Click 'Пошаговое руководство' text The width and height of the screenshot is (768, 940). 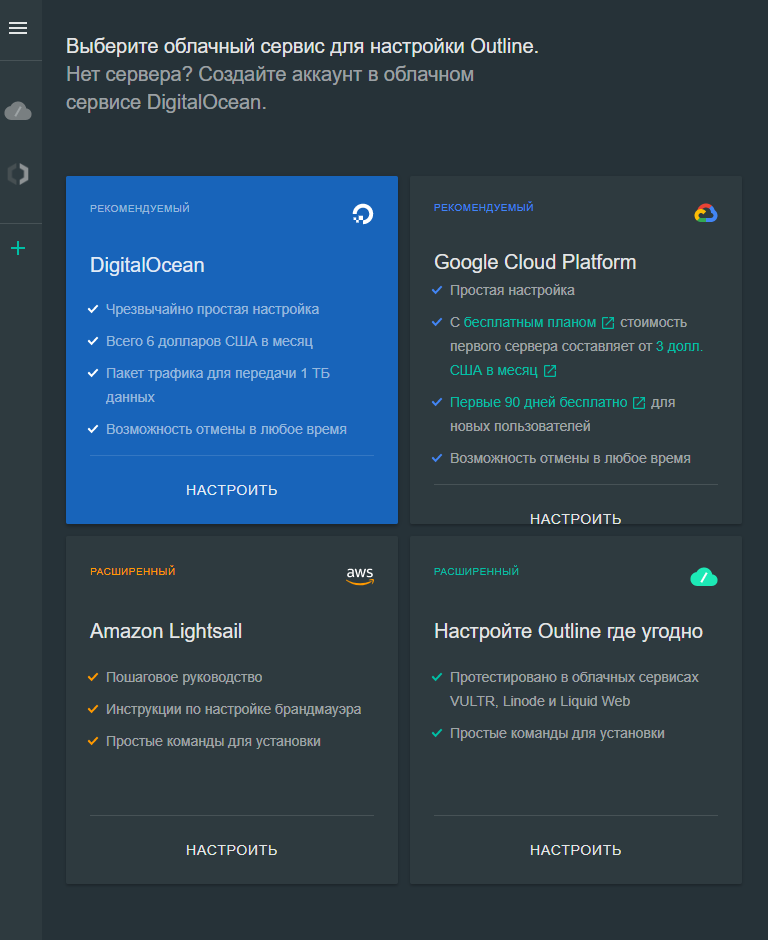184,677
